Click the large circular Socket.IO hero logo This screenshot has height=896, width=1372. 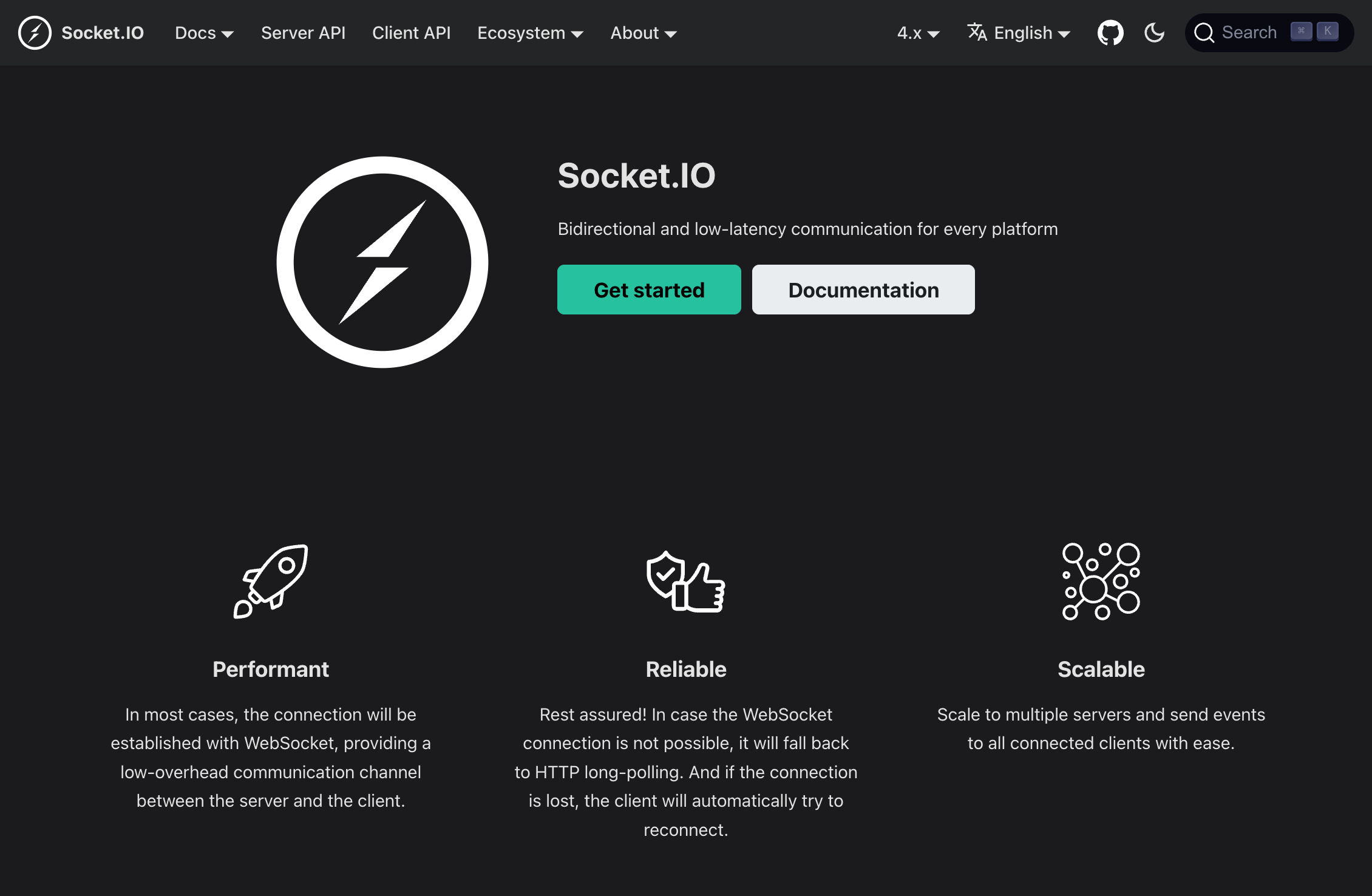coord(382,262)
